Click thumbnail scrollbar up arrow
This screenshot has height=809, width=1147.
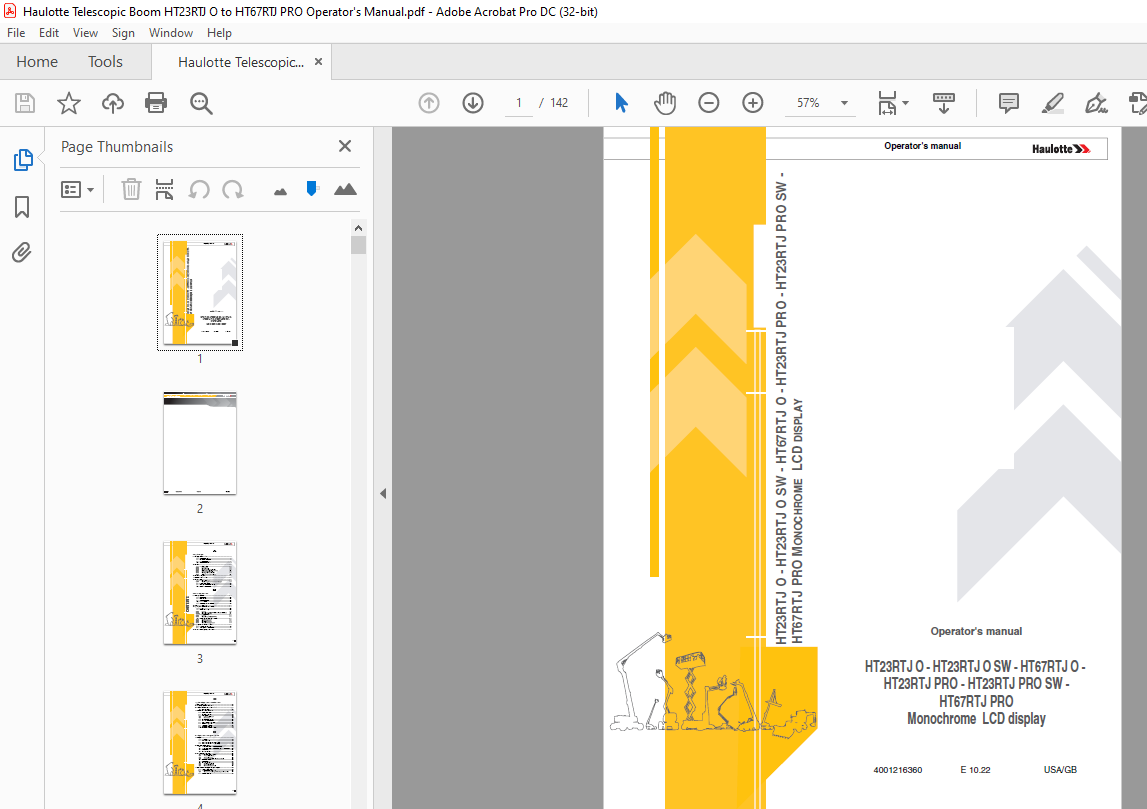click(x=358, y=228)
